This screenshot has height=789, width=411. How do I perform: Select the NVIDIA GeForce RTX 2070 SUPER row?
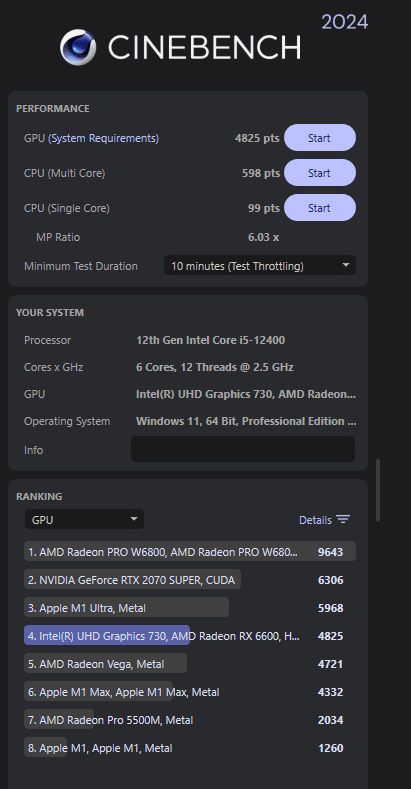[x=190, y=579]
